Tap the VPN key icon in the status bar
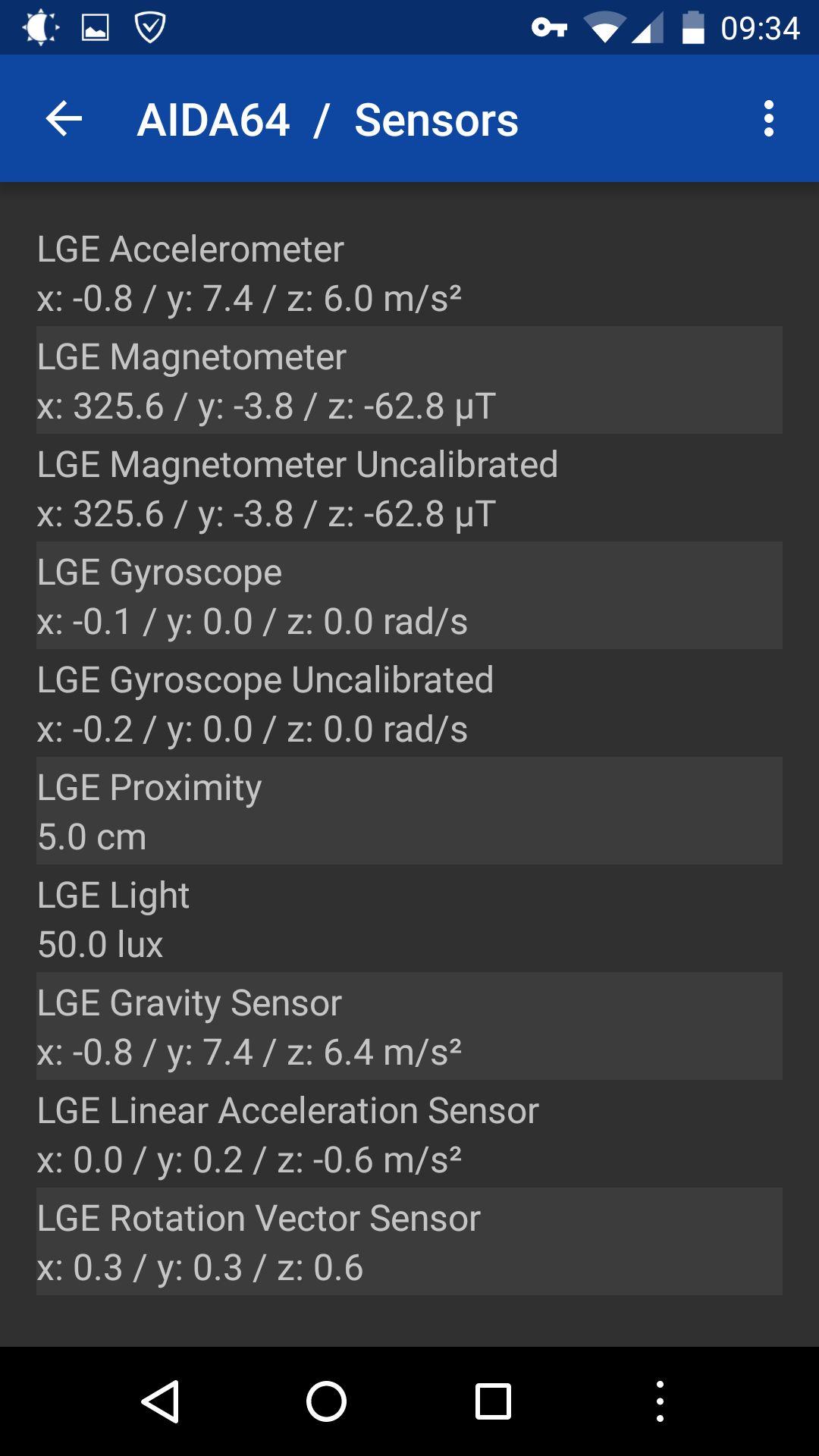This screenshot has width=819, height=1456. [x=549, y=29]
